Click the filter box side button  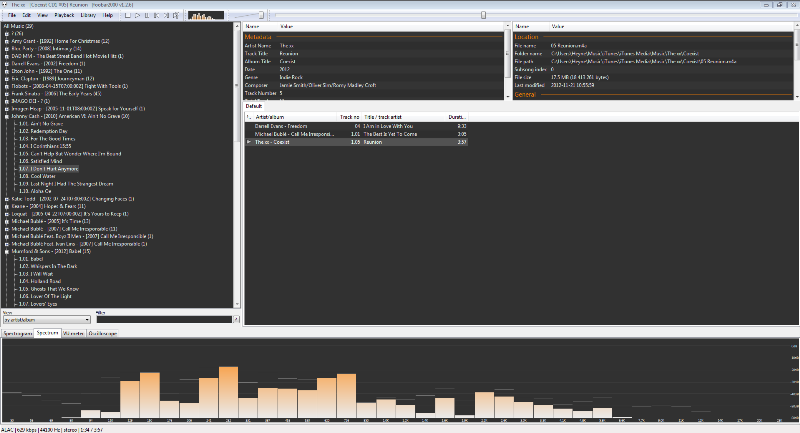(x=236, y=320)
